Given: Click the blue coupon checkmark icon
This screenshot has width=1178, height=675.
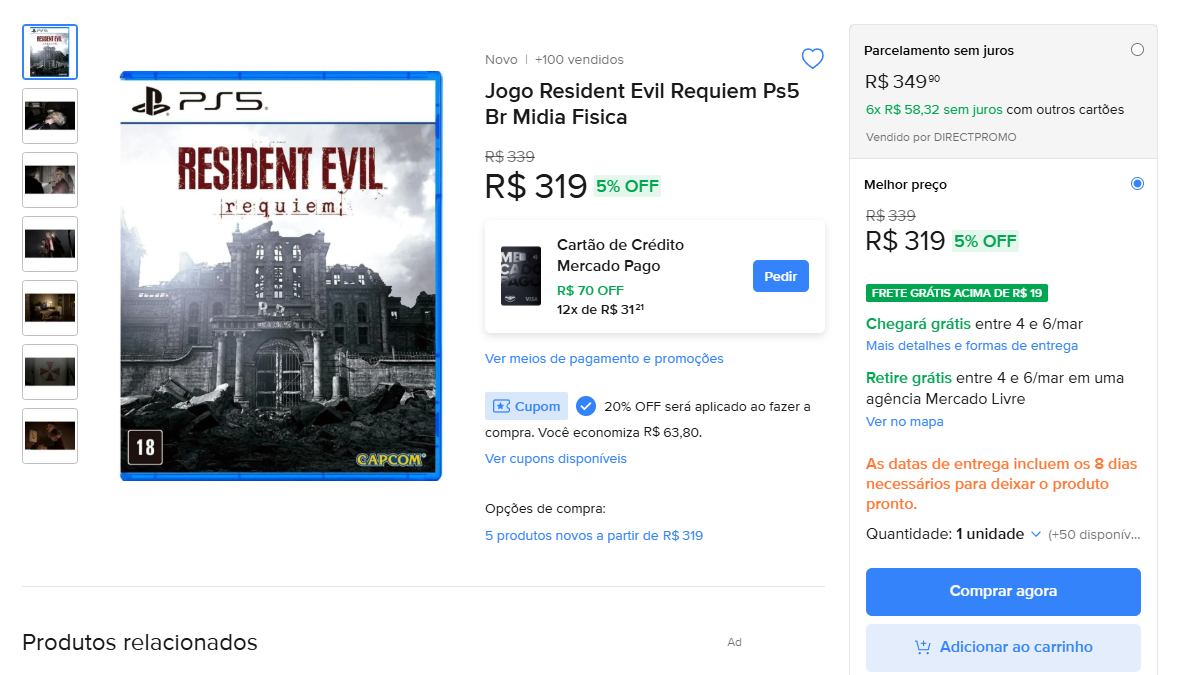Looking at the screenshot, I should coord(586,406).
